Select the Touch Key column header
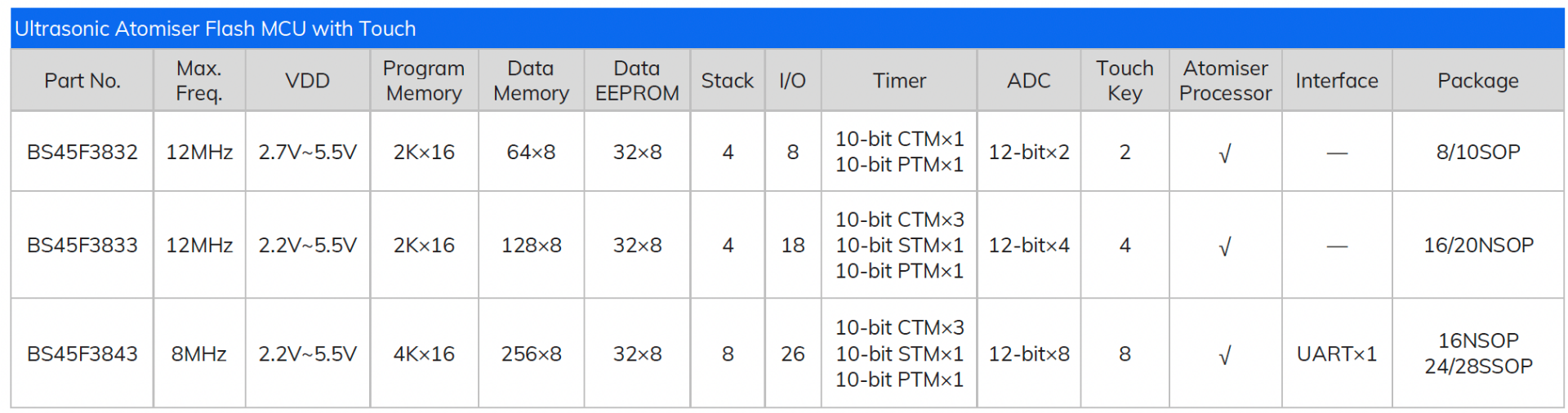The width and height of the screenshot is (1568, 413). coord(1125,80)
